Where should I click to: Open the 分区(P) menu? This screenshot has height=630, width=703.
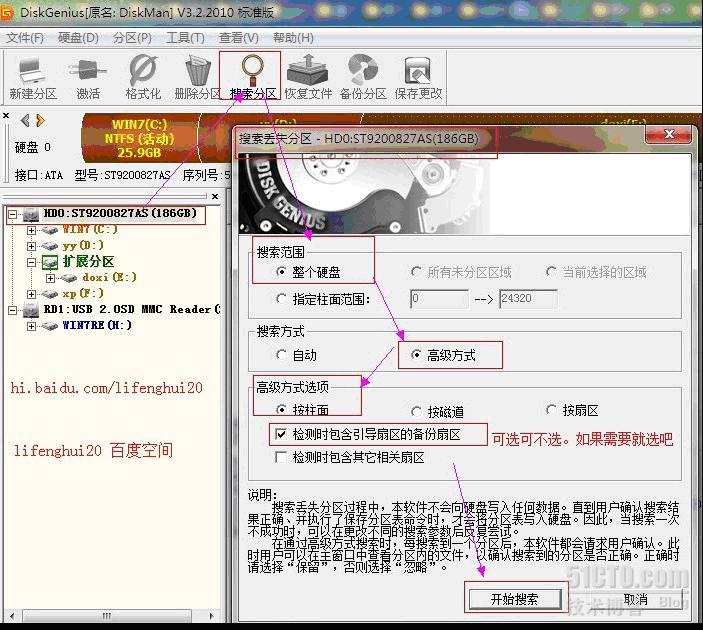[132, 38]
